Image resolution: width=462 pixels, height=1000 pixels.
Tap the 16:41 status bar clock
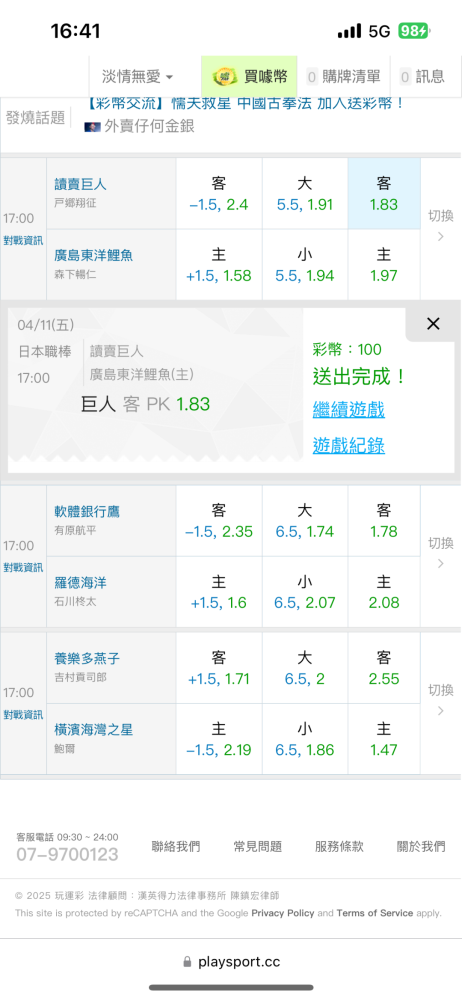[75, 31]
